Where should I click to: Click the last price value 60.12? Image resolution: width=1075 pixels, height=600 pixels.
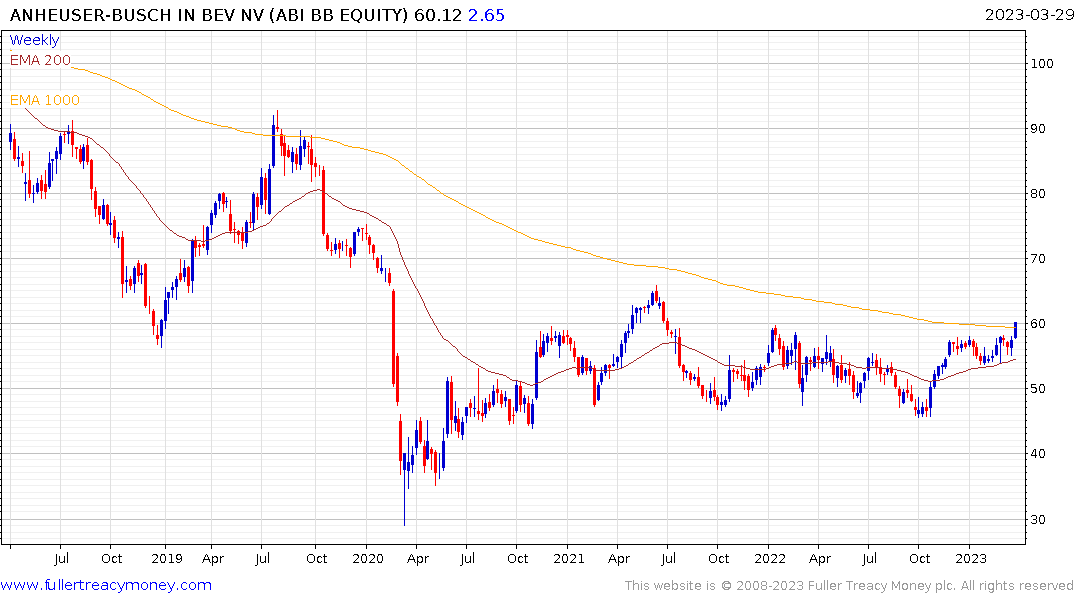[438, 15]
